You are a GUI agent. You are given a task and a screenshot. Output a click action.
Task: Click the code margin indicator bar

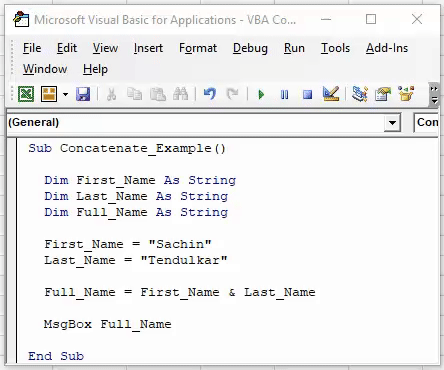12,251
